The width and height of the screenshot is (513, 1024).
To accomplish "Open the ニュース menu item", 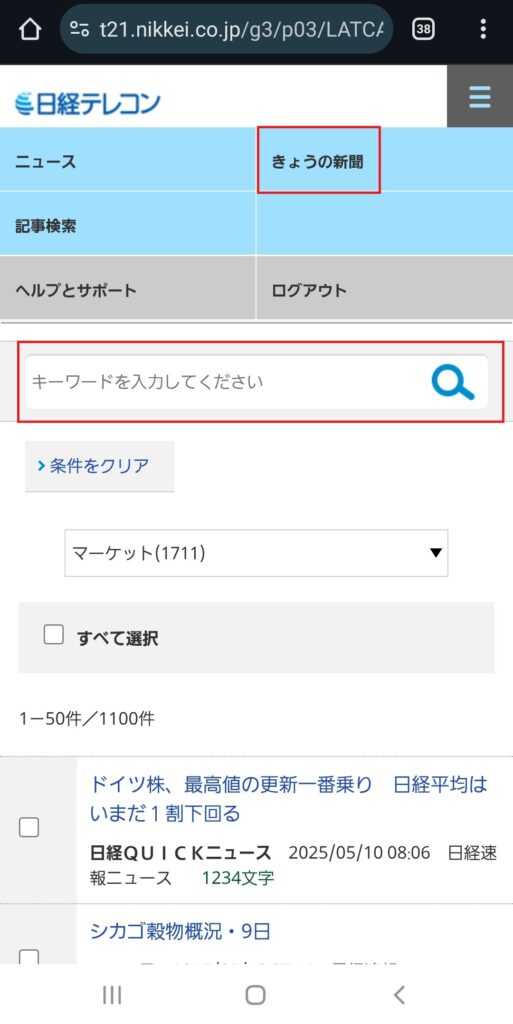I will 128,161.
